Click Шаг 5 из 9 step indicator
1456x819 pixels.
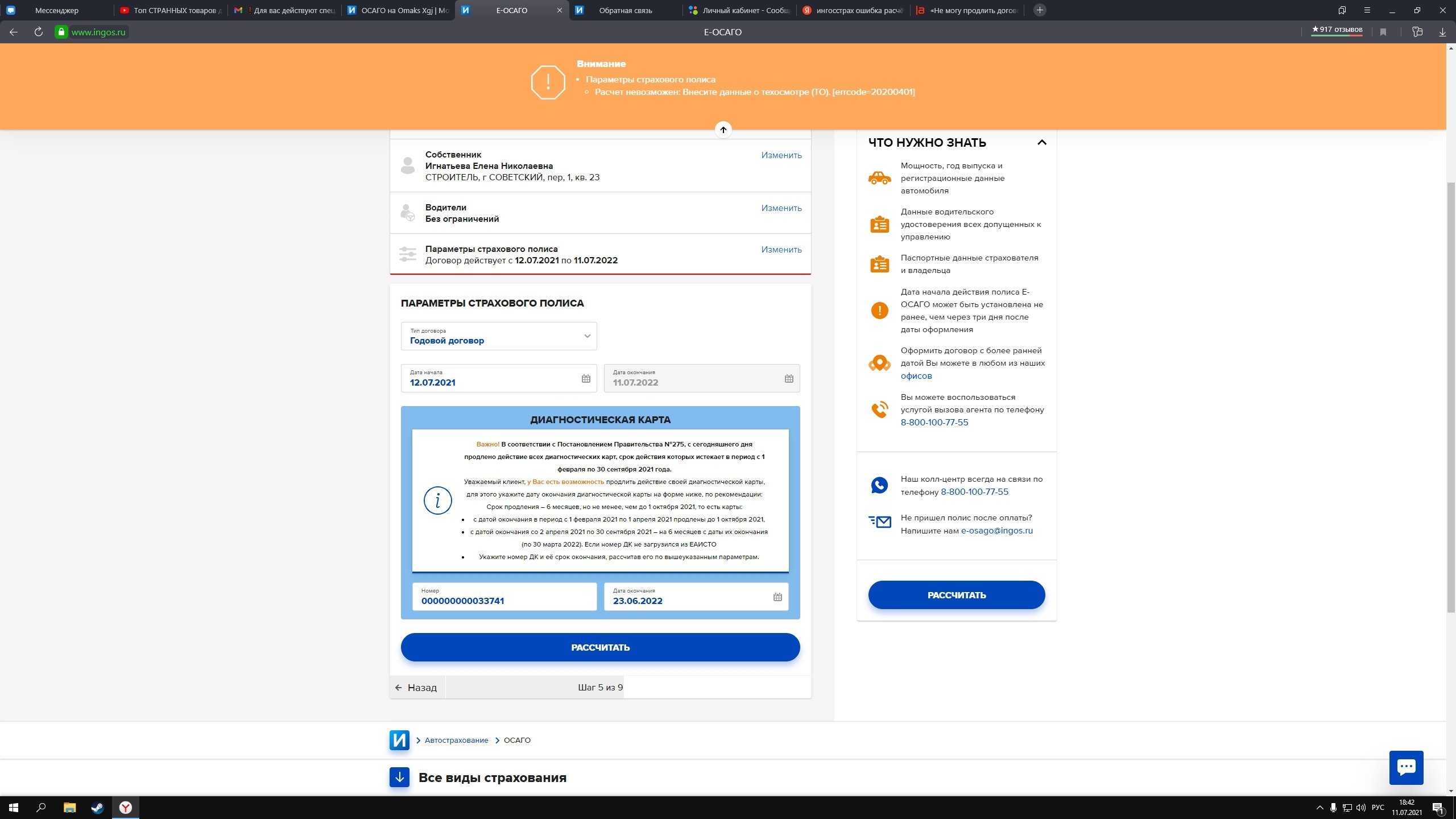(x=600, y=688)
